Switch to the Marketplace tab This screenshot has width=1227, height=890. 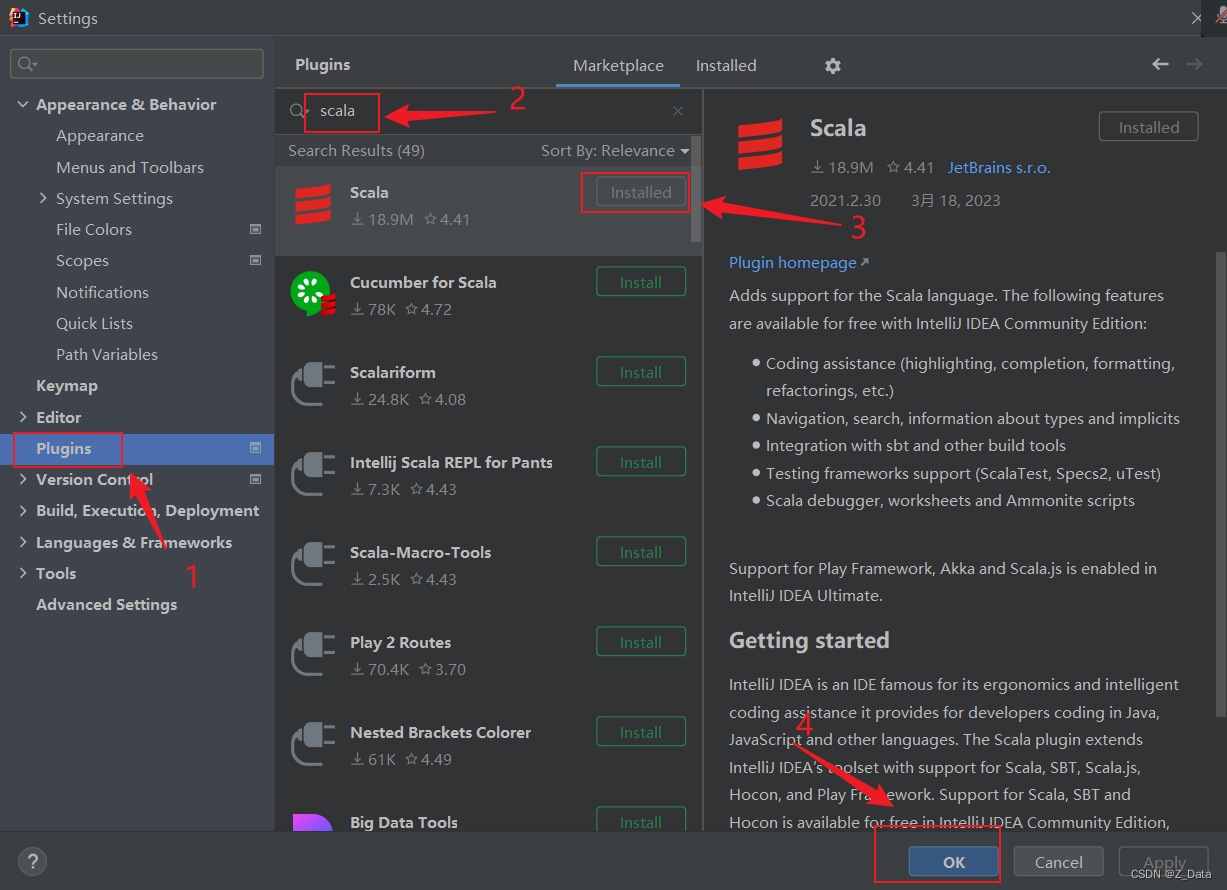pyautogui.click(x=618, y=66)
